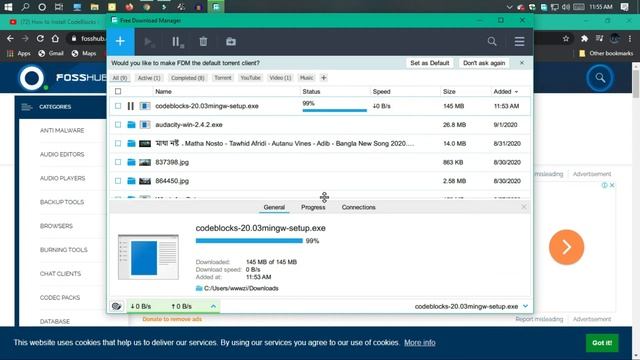Click Got it! cookie button
Viewport: 640px width, 360px height.
click(602, 343)
